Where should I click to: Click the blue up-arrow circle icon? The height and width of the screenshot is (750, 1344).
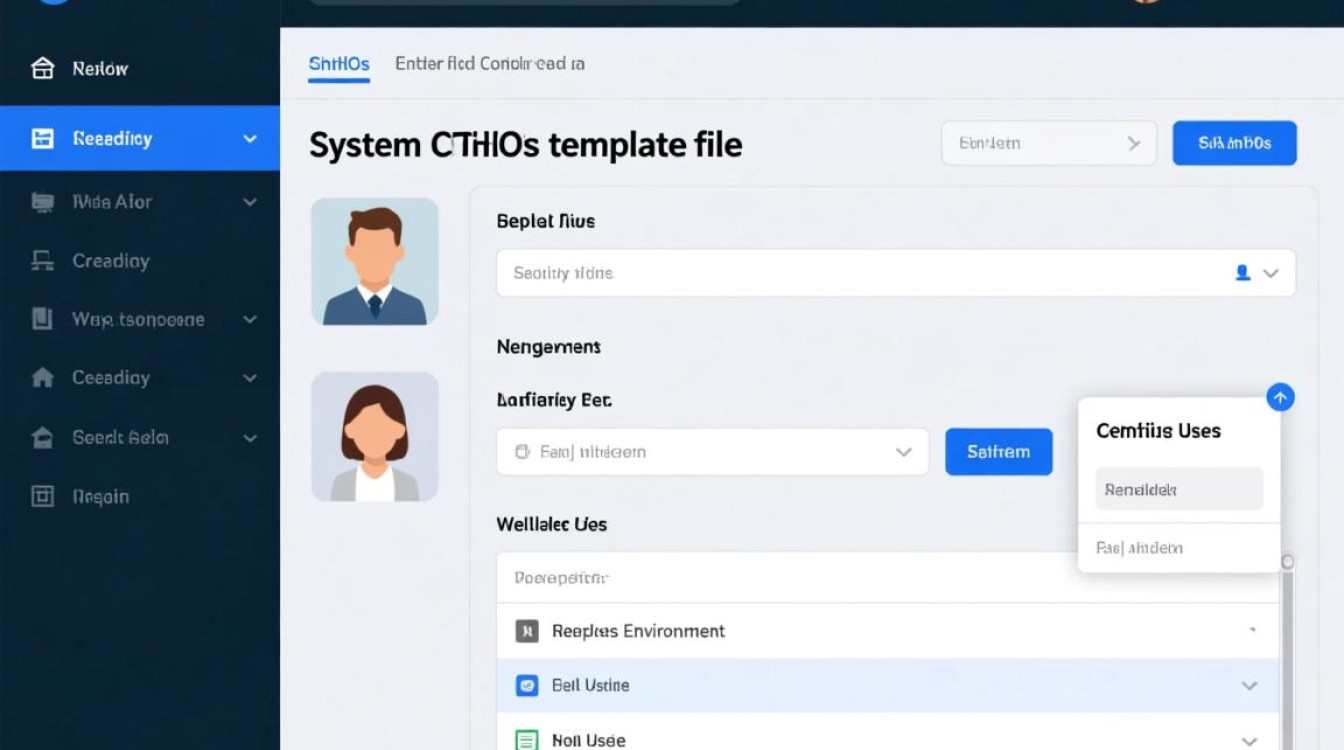(x=1280, y=397)
